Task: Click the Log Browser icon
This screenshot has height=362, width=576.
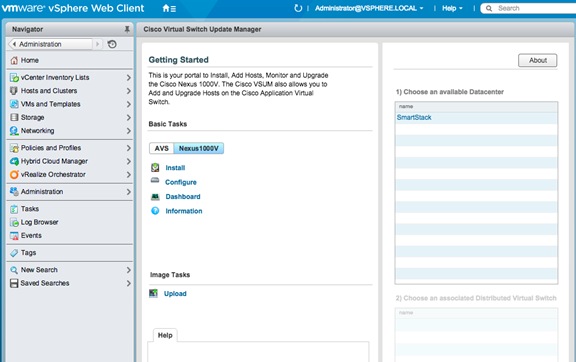Action: (14, 222)
